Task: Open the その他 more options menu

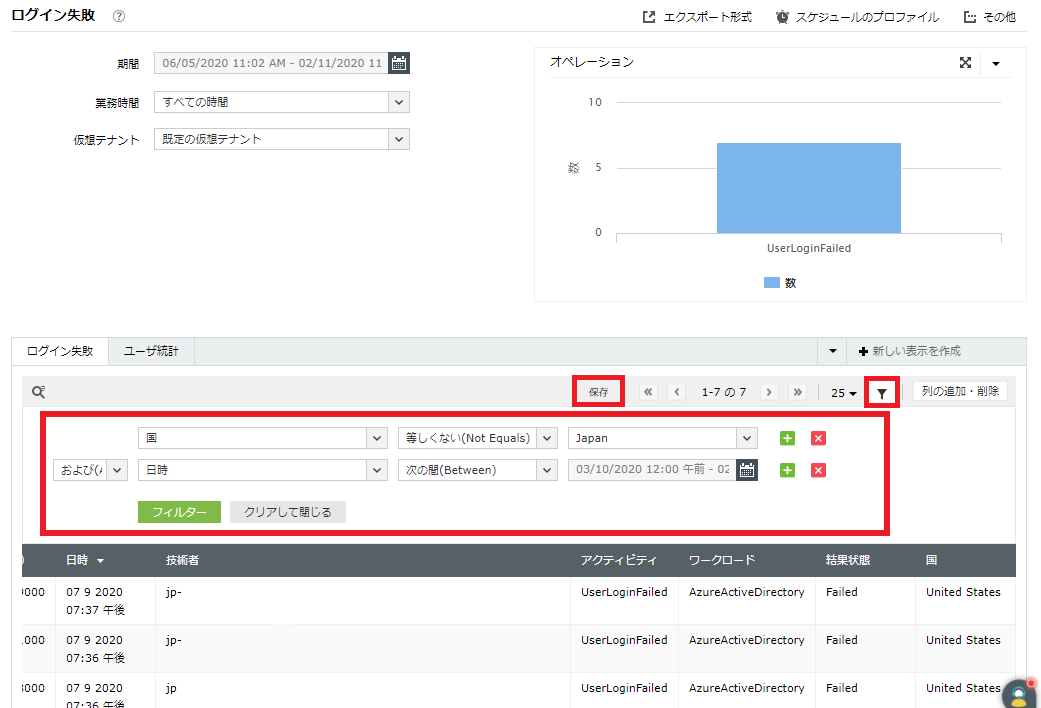Action: click(989, 17)
